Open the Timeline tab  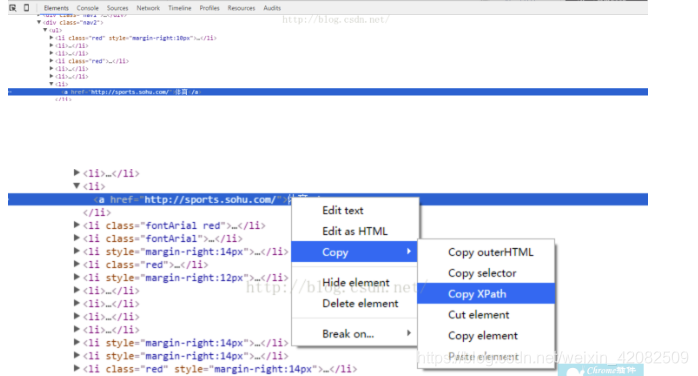179,8
